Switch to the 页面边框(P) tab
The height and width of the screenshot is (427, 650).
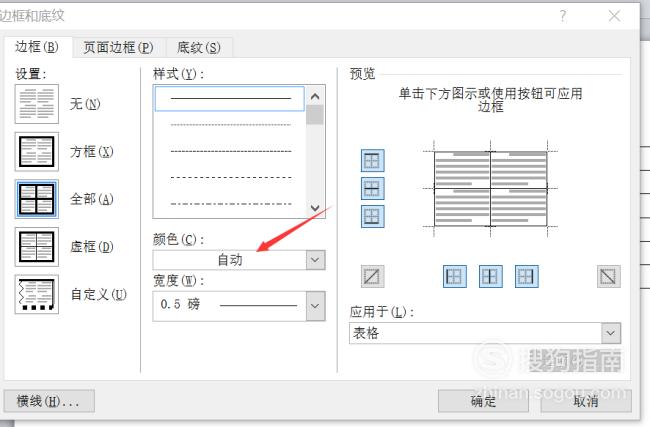point(119,48)
